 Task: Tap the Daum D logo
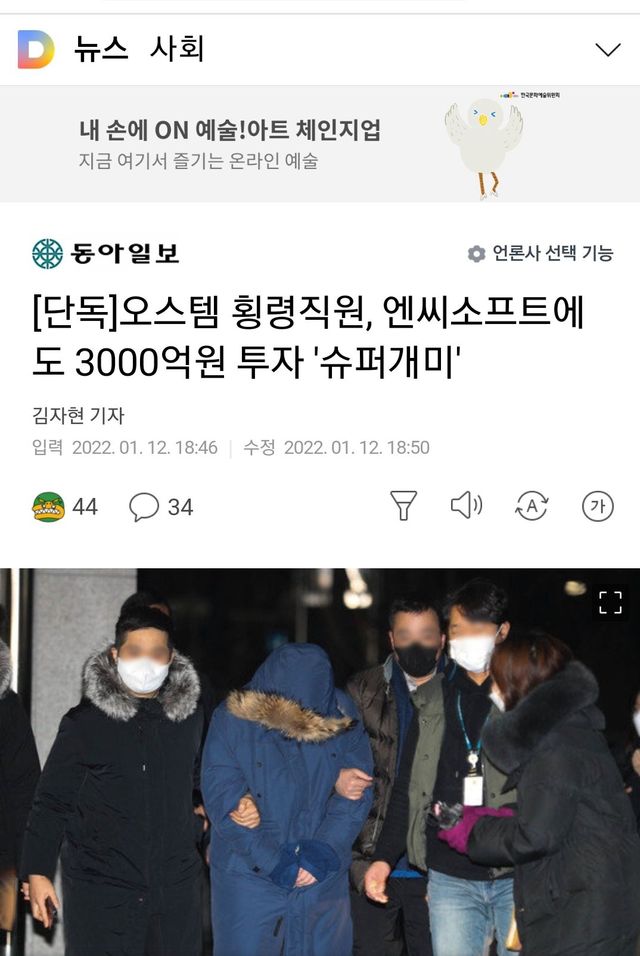pyautogui.click(x=36, y=49)
